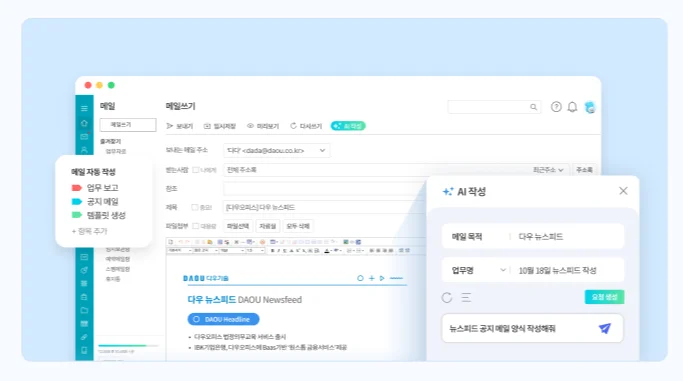The height and width of the screenshot is (381, 683).
Task: Close the AI 작성 panel
Action: (623, 191)
